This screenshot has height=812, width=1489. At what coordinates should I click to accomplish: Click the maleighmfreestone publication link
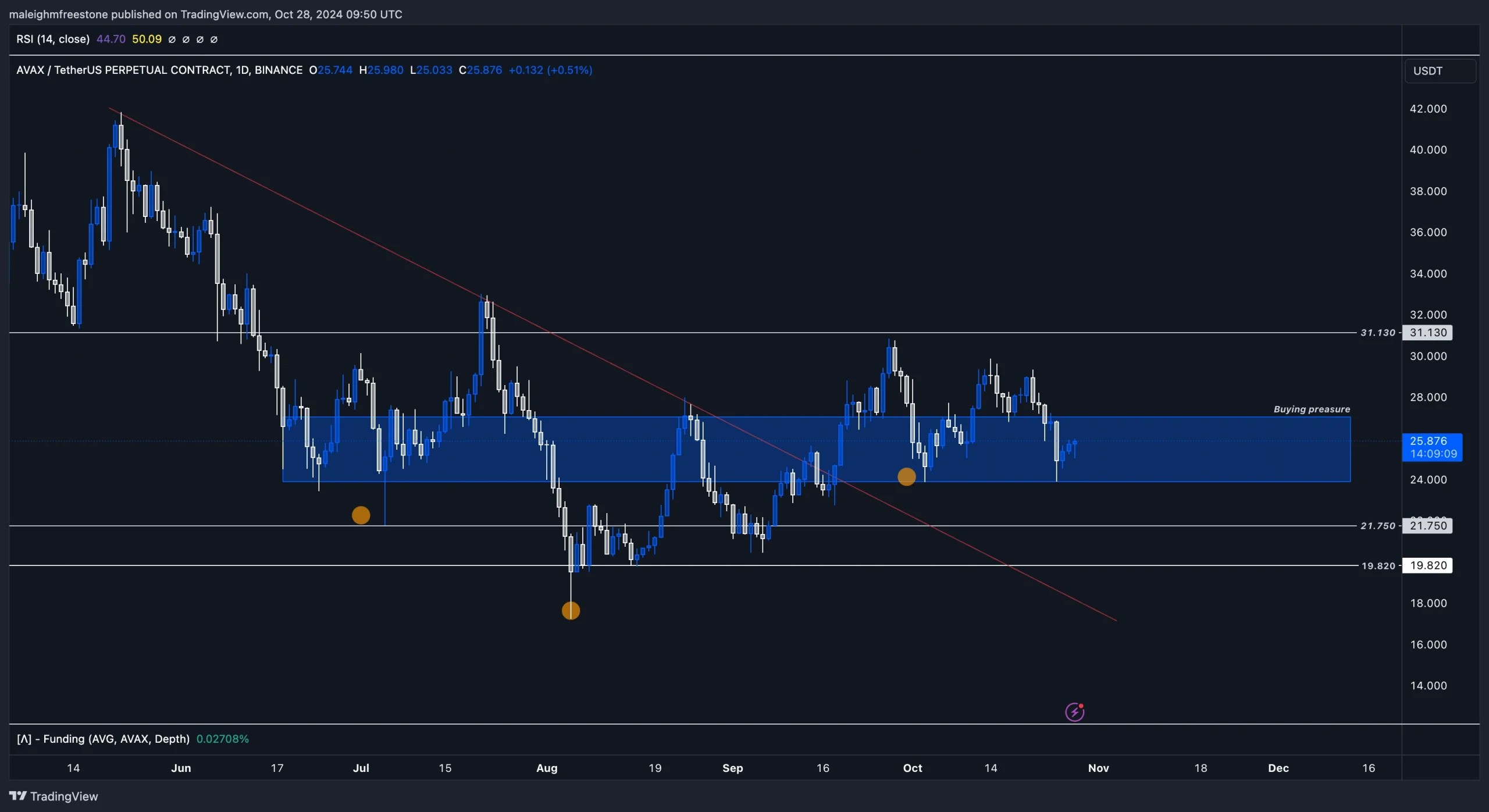click(x=59, y=14)
